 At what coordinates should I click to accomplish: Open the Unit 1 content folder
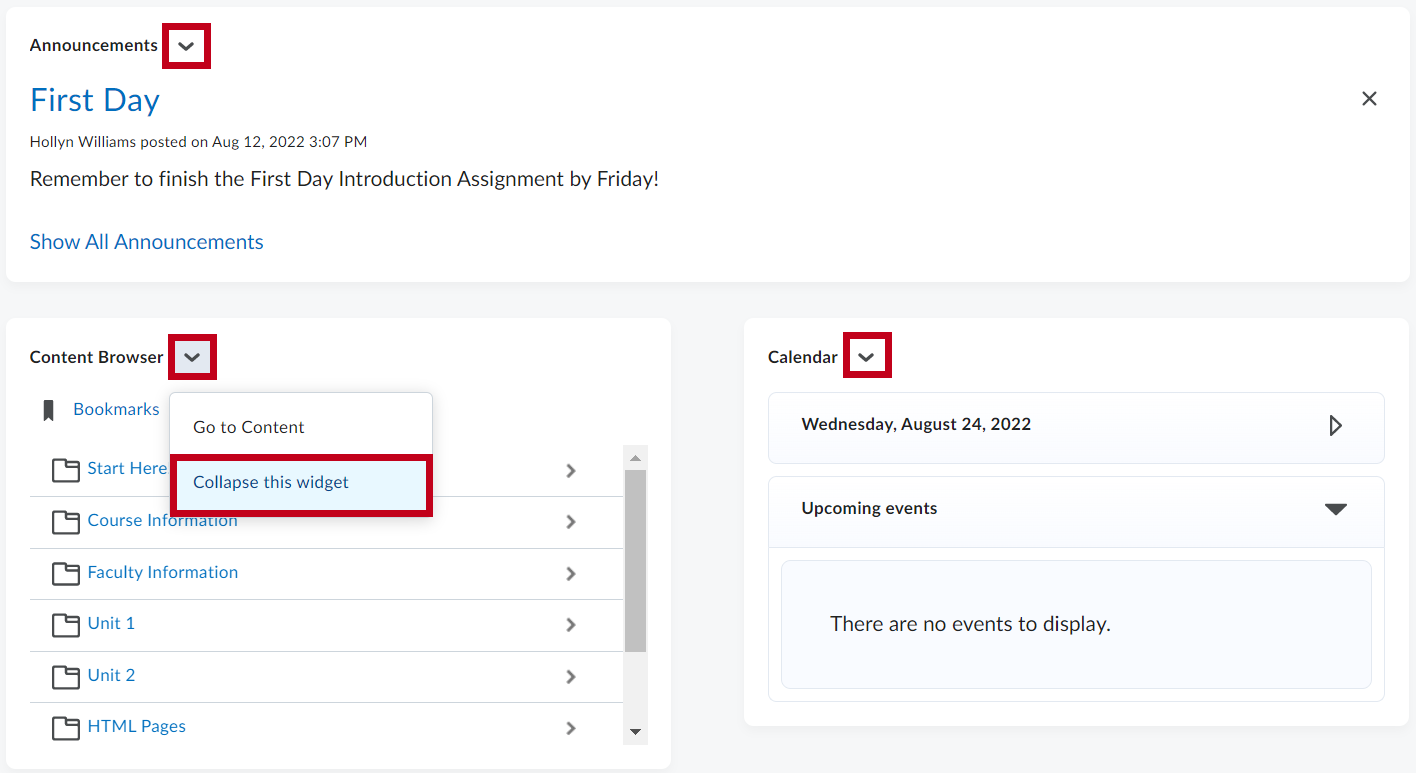tap(111, 623)
